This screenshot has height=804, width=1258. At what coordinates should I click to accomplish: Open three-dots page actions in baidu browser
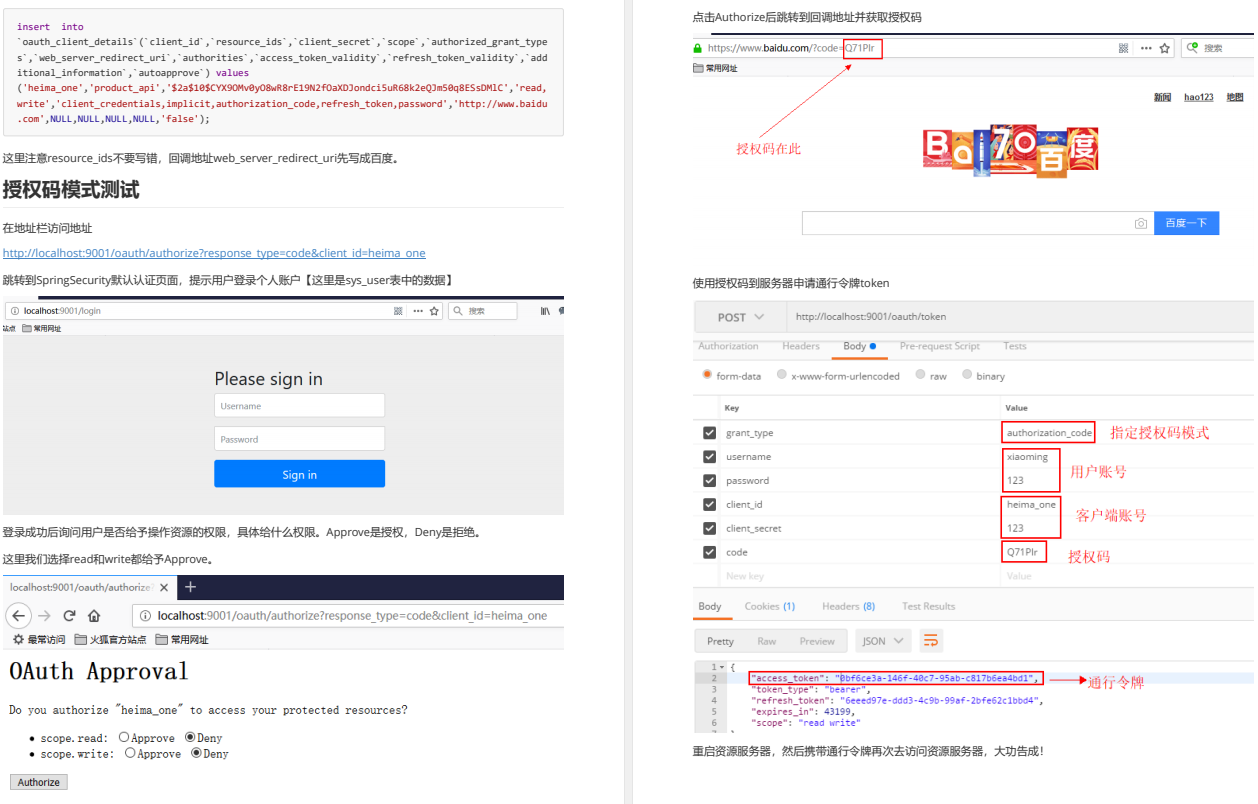point(1146,48)
